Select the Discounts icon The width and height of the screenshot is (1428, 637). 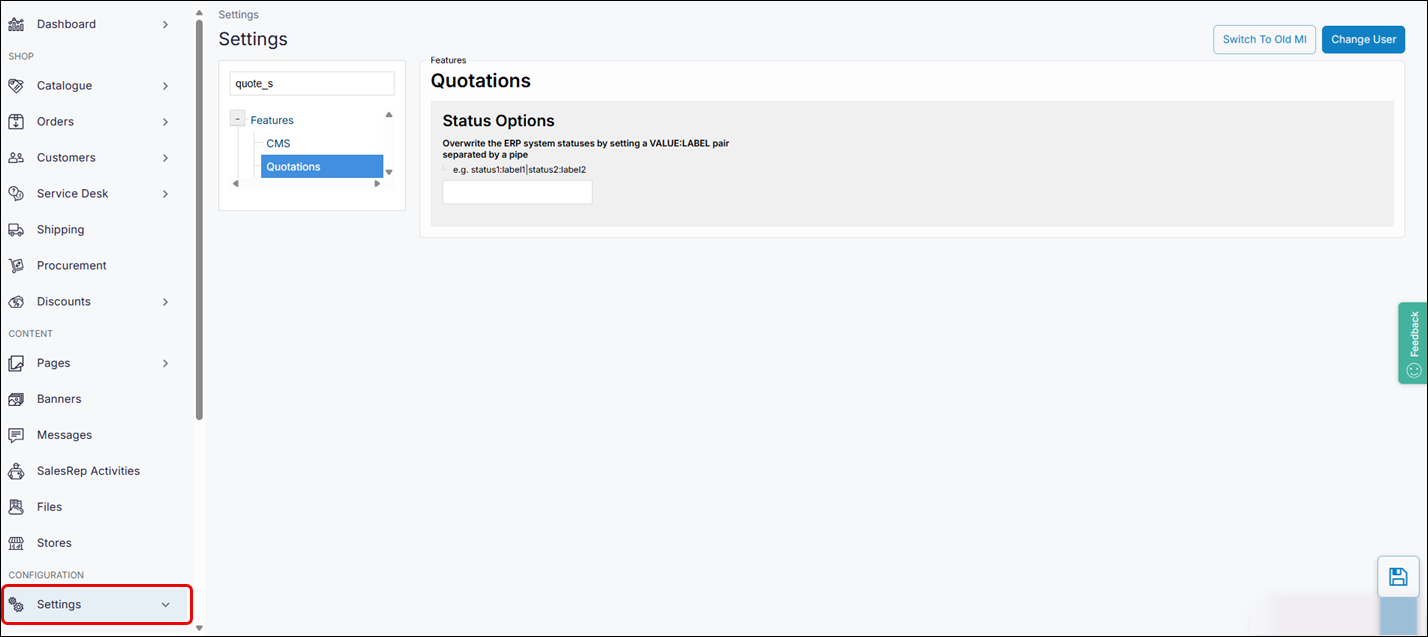(x=17, y=301)
